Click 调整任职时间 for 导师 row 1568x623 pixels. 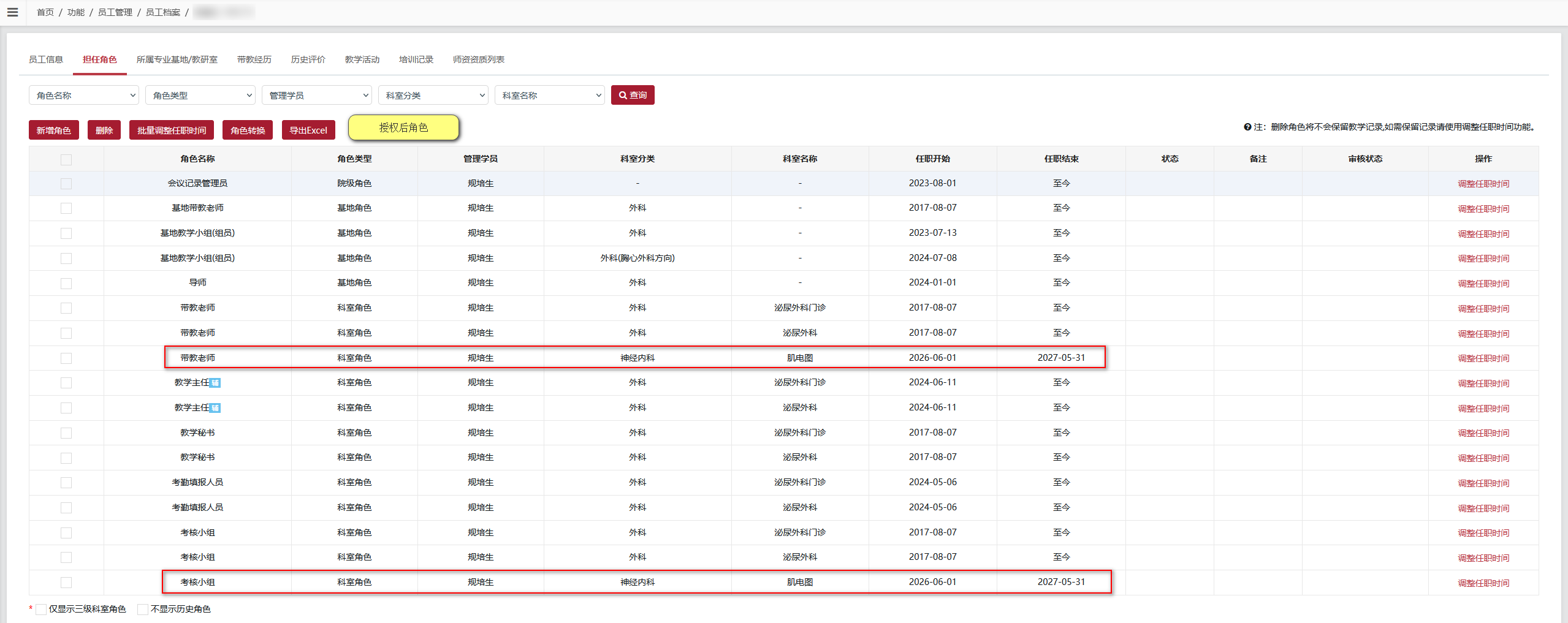pos(1483,284)
